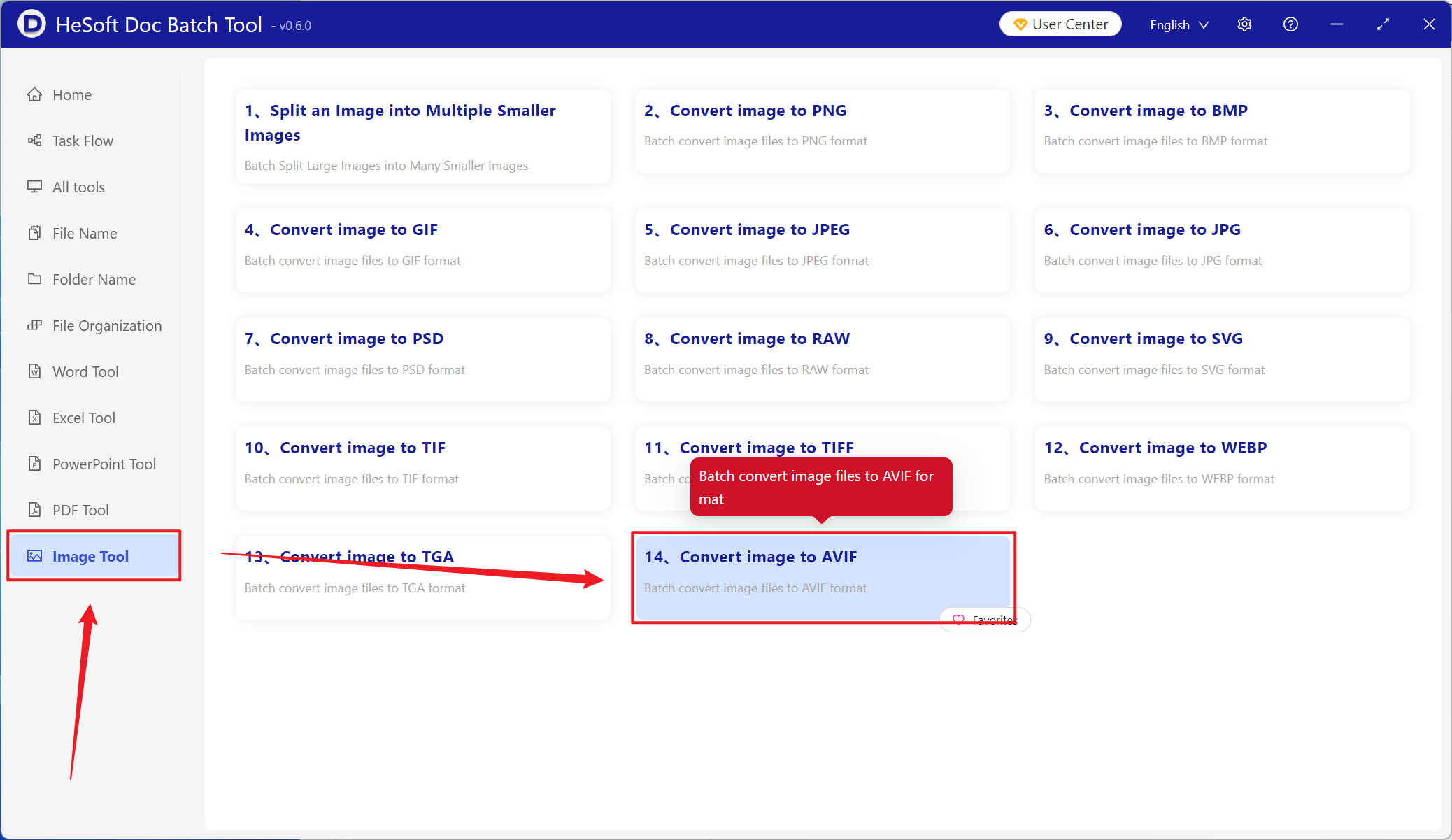Switch to the PDF Tool section
The height and width of the screenshot is (840, 1452).
[94, 510]
